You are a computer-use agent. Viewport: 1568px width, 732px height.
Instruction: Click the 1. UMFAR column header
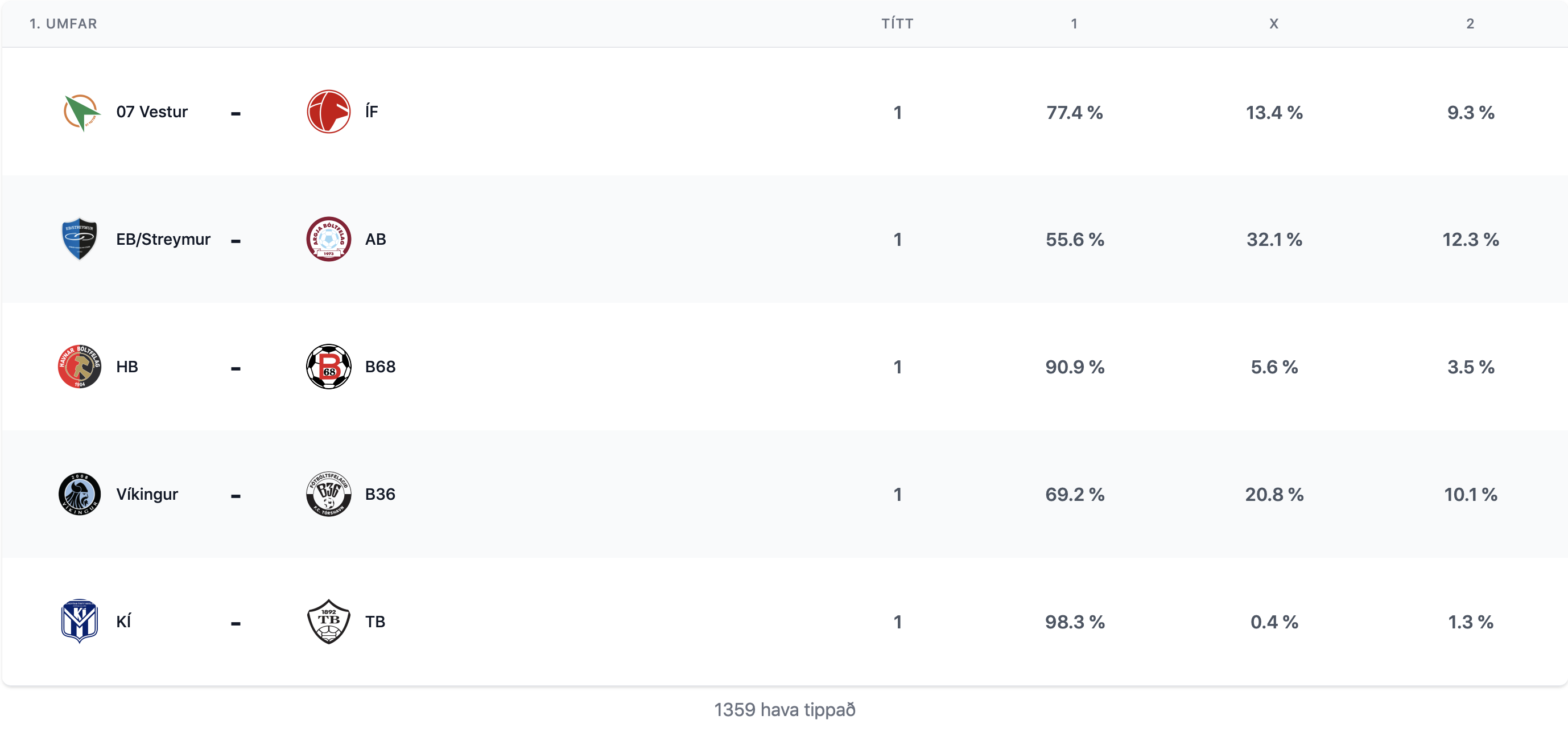[x=63, y=24]
